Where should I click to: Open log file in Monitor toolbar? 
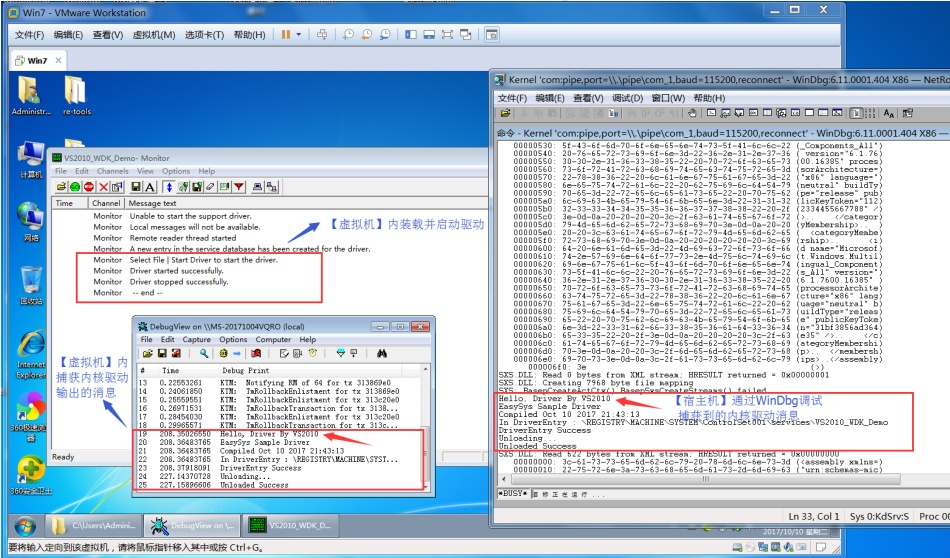(61, 187)
